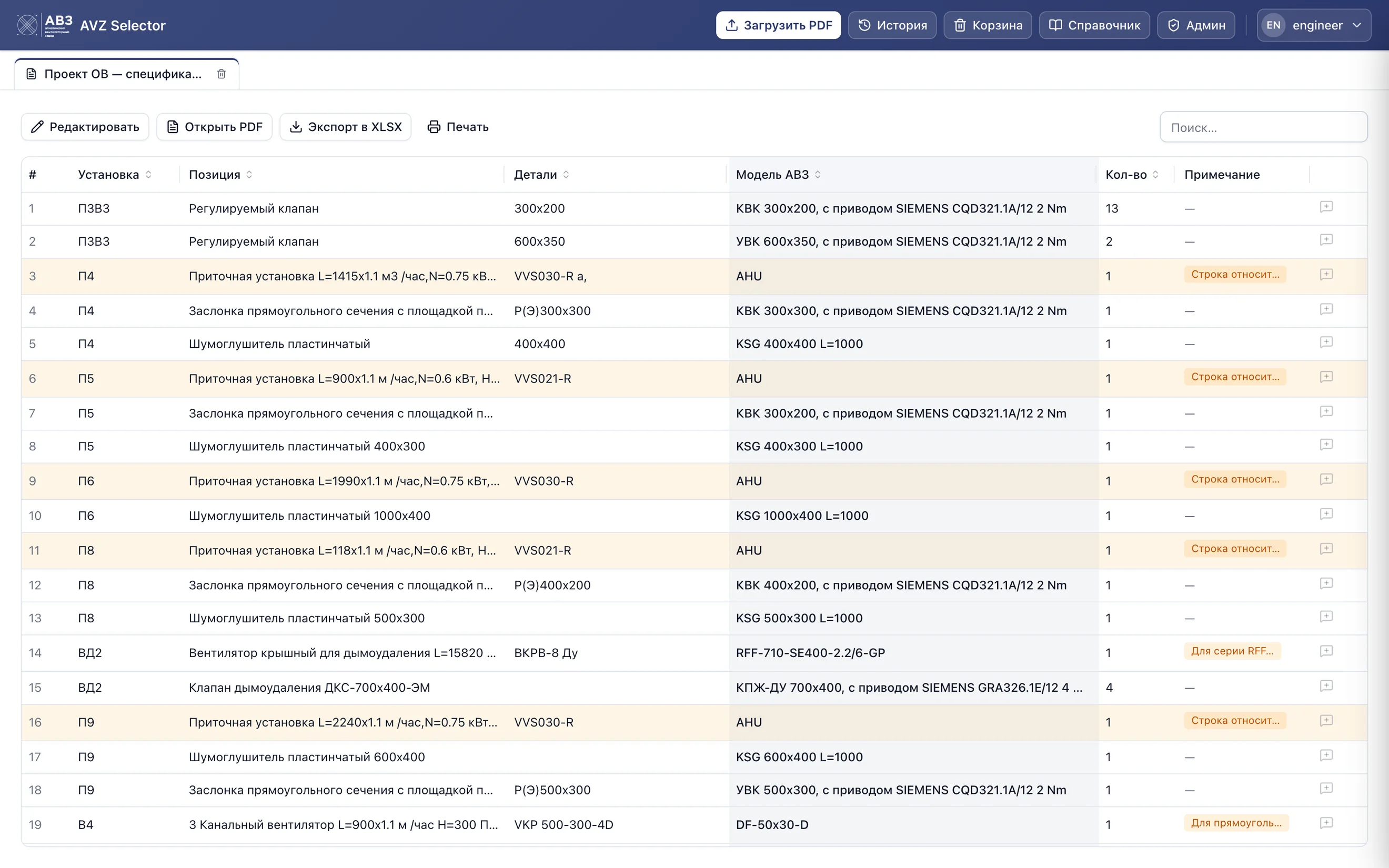This screenshot has width=1389, height=868.
Task: Add note icon for row 17 KSG 600x400
Action: pos(1326,755)
